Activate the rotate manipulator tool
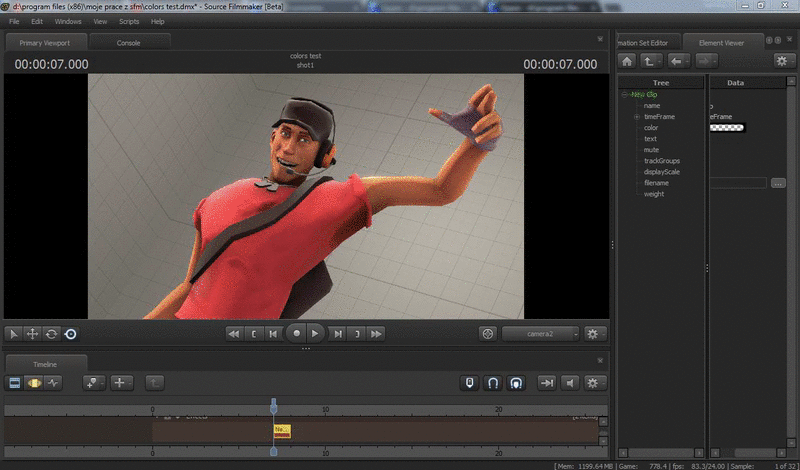 tap(51, 334)
